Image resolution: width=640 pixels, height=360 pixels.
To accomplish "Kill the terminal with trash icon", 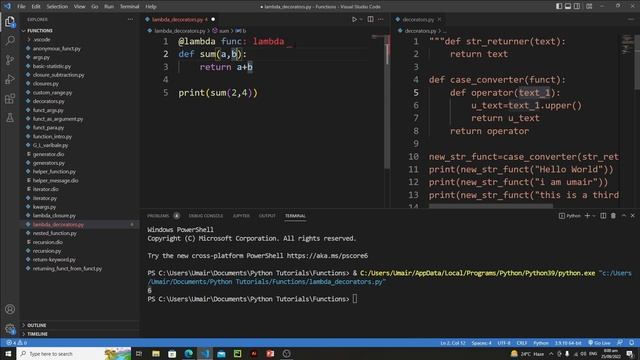I will pos(613,216).
